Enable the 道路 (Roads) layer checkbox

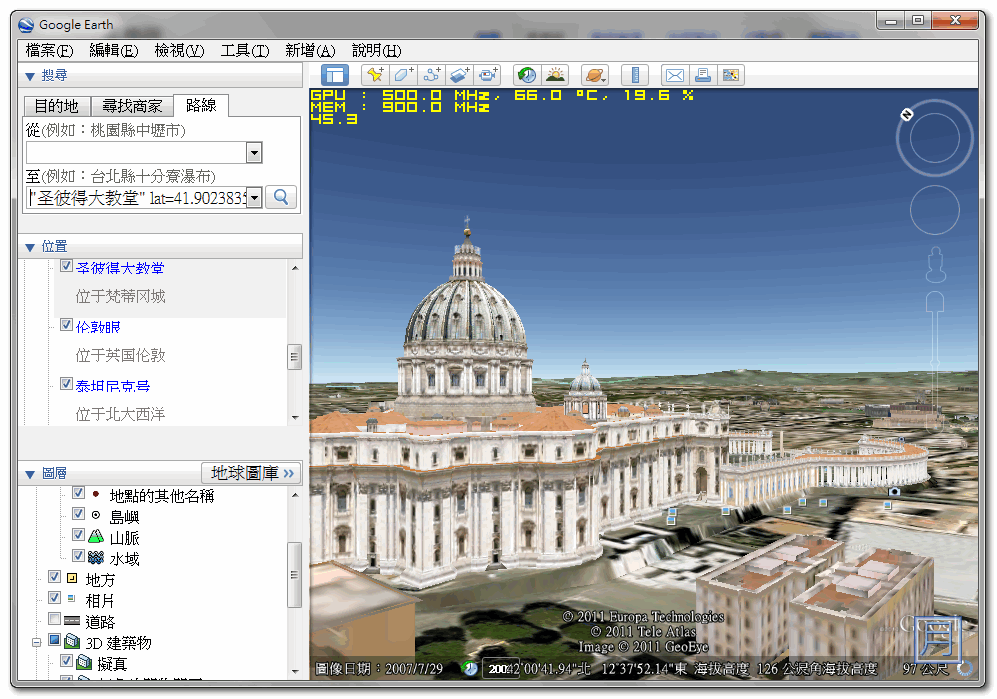55,620
